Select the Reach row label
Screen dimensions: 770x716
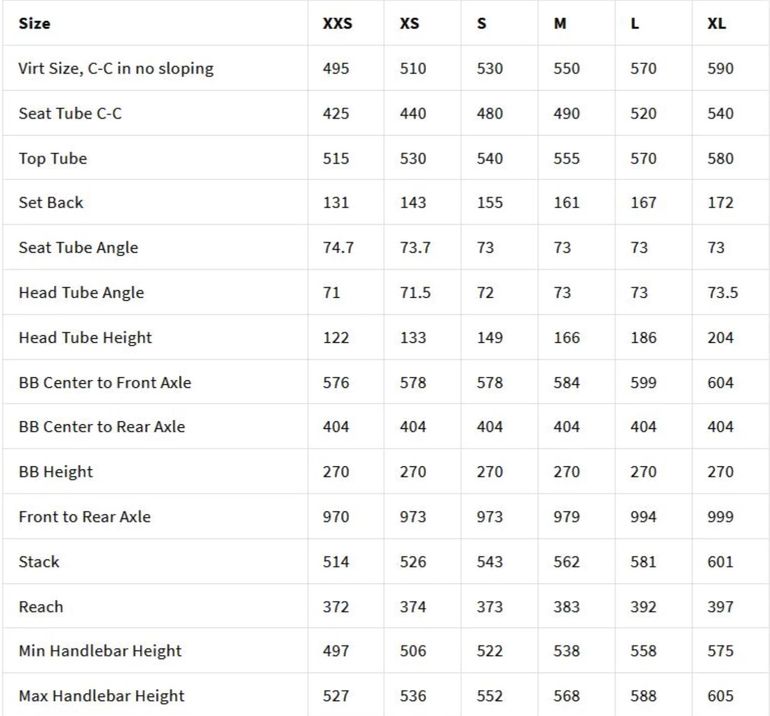pyautogui.click(x=41, y=606)
